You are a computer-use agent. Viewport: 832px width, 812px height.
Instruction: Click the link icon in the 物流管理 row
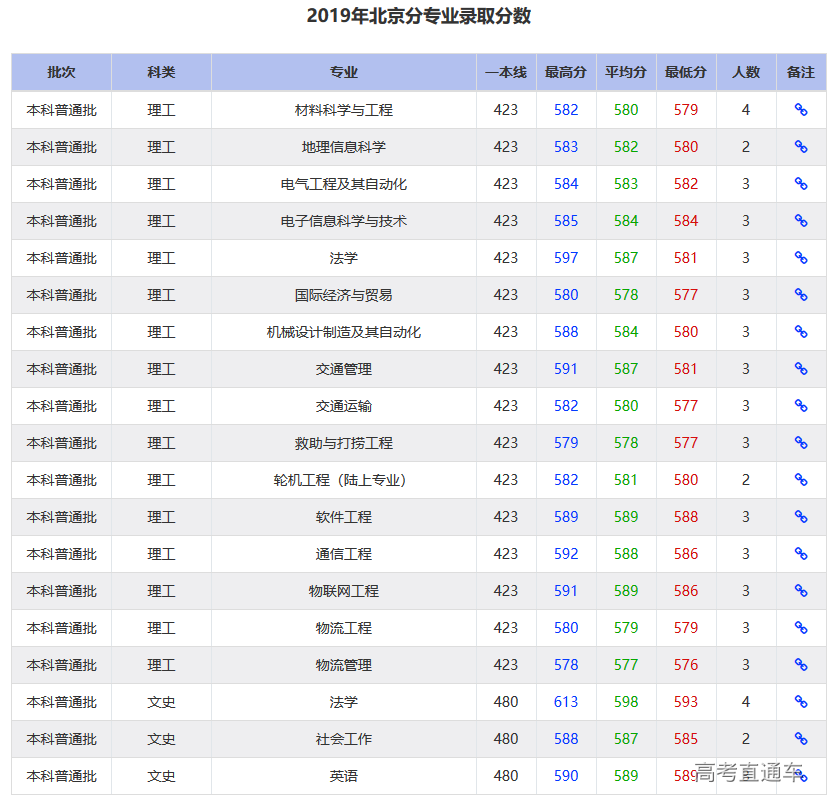pyautogui.click(x=801, y=665)
